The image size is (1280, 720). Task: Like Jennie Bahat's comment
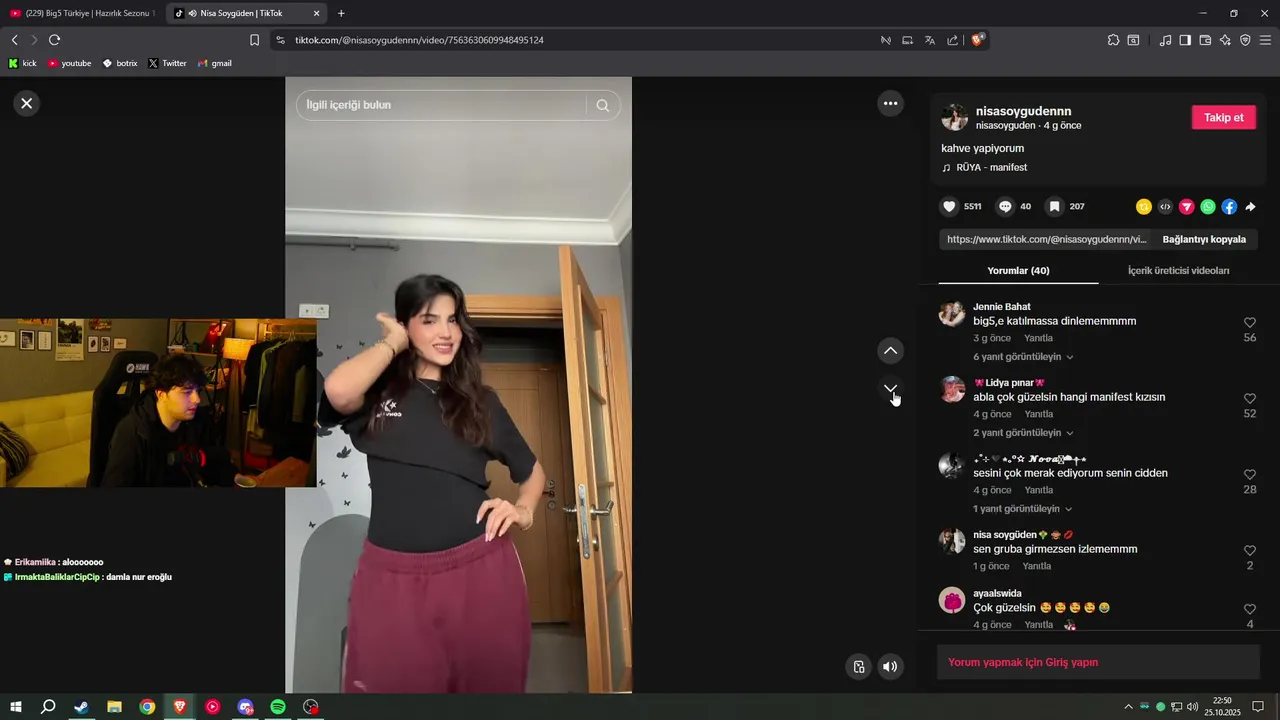point(1250,323)
